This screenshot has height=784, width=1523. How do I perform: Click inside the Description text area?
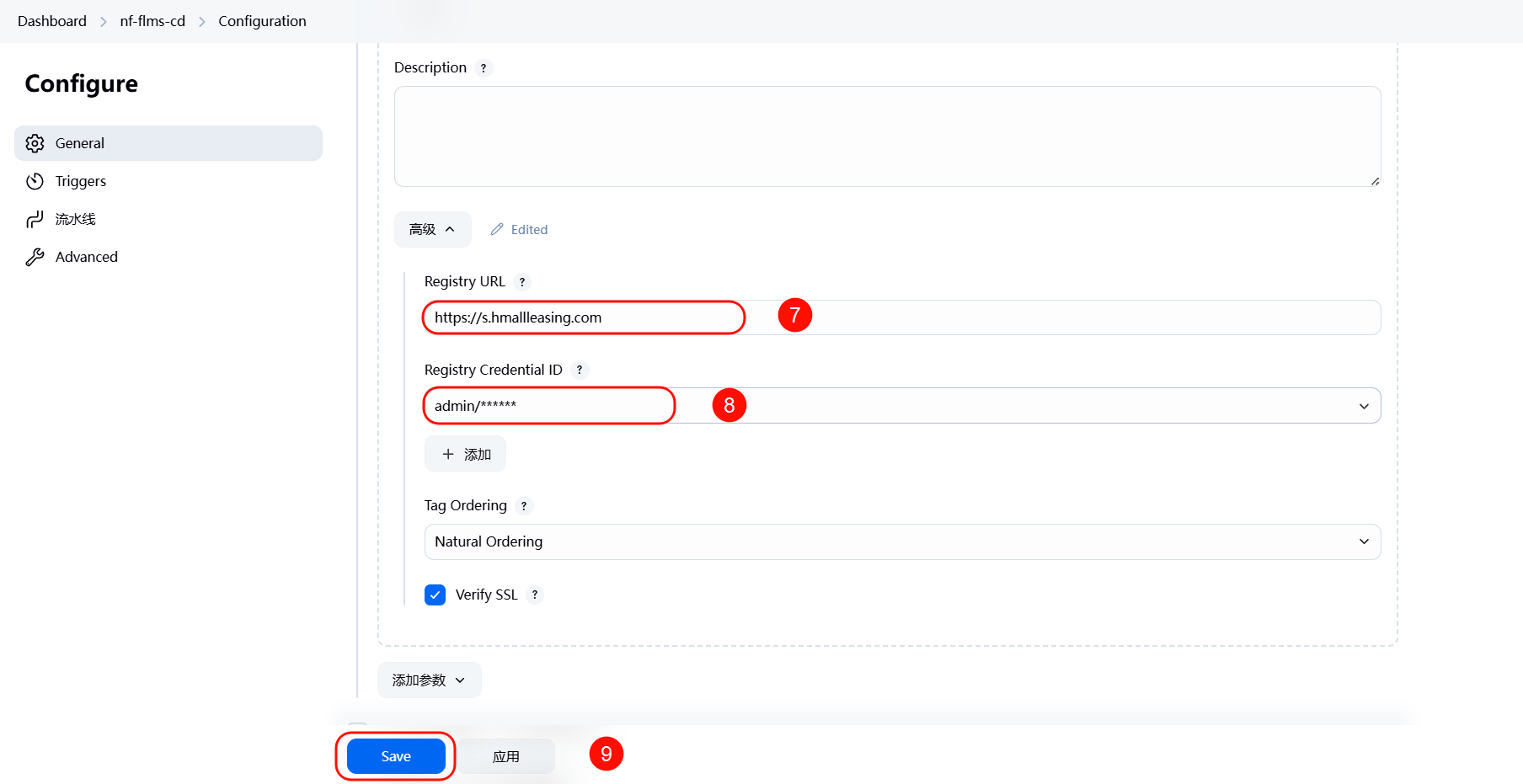coord(886,136)
